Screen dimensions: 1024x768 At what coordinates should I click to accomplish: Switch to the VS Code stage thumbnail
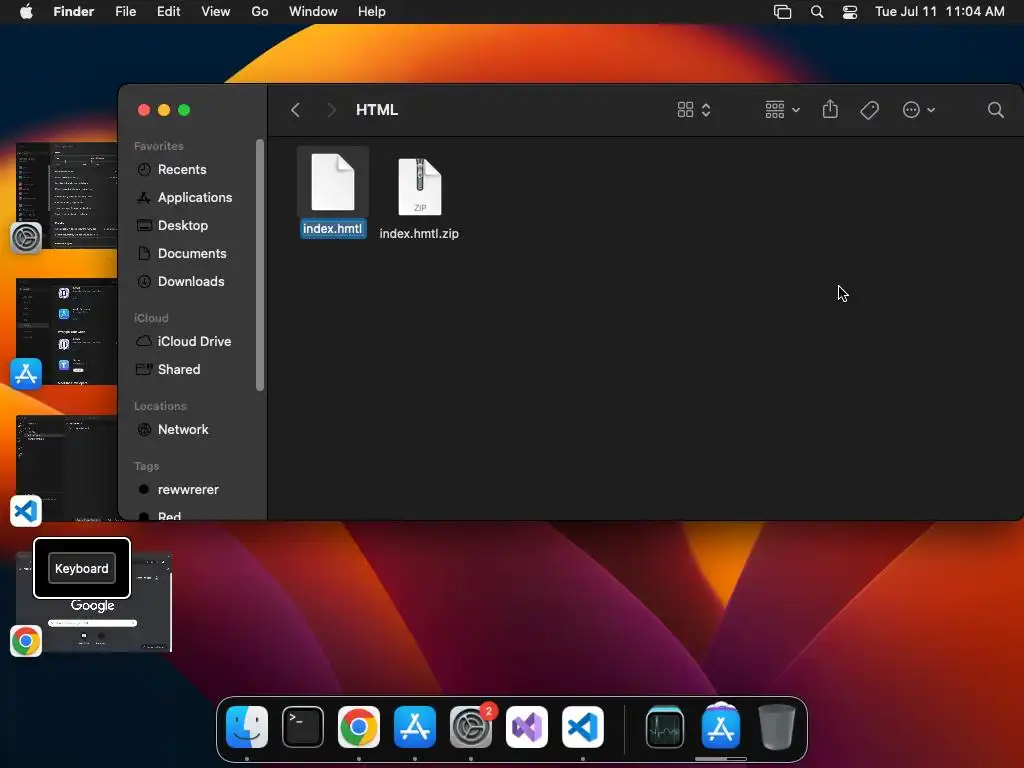click(67, 468)
